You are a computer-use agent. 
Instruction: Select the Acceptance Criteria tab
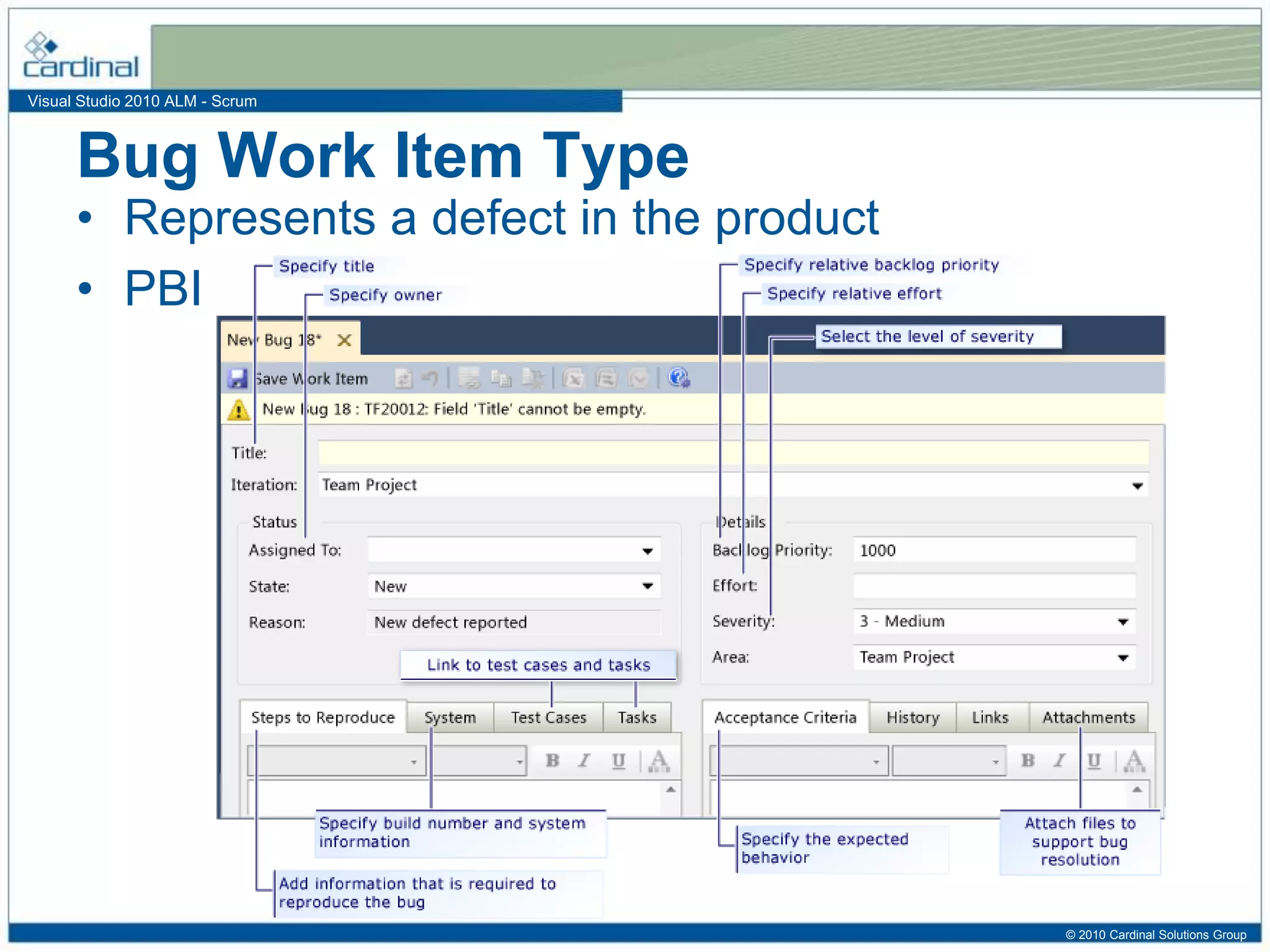pyautogui.click(x=786, y=717)
